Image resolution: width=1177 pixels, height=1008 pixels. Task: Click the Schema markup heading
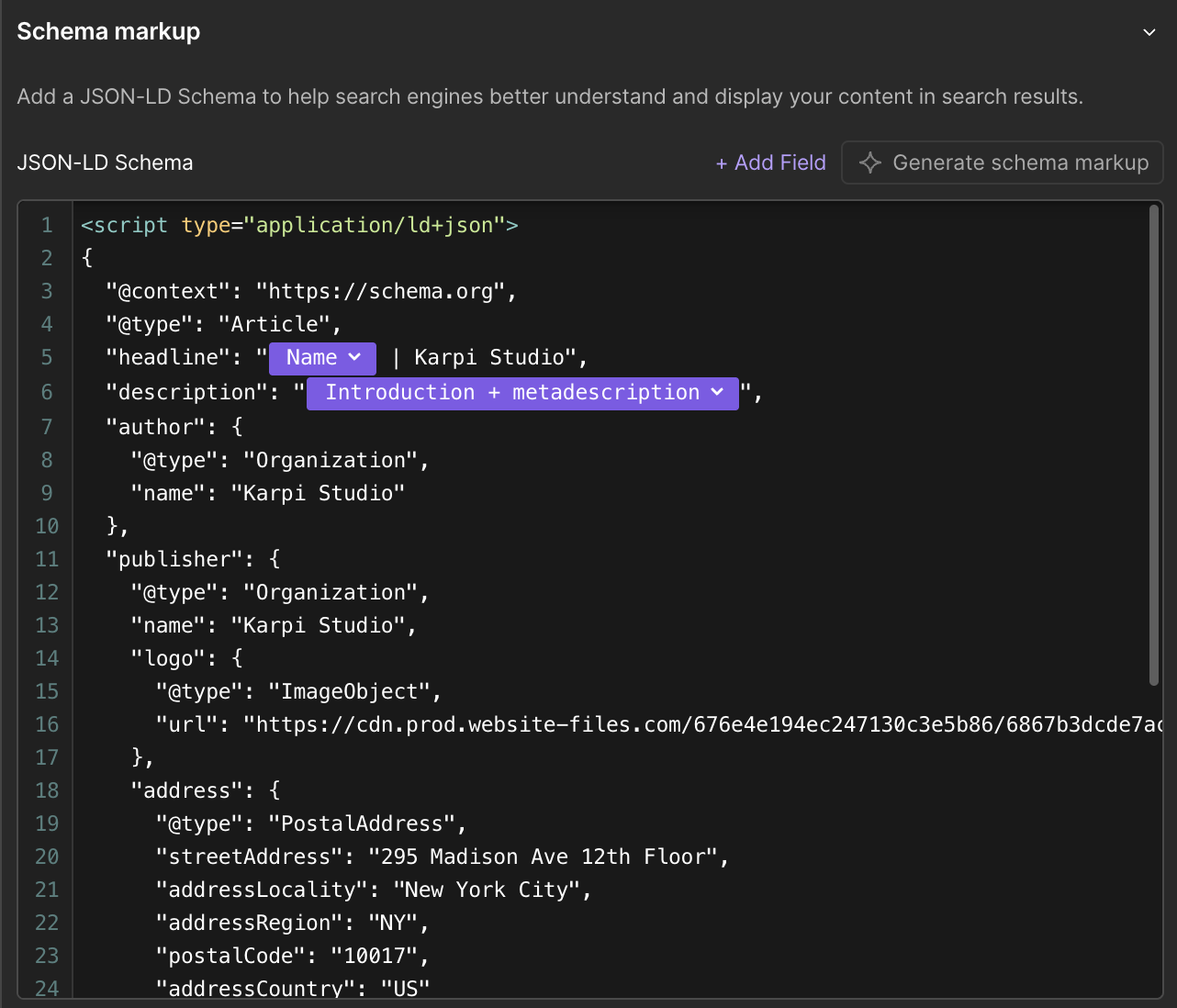click(108, 32)
